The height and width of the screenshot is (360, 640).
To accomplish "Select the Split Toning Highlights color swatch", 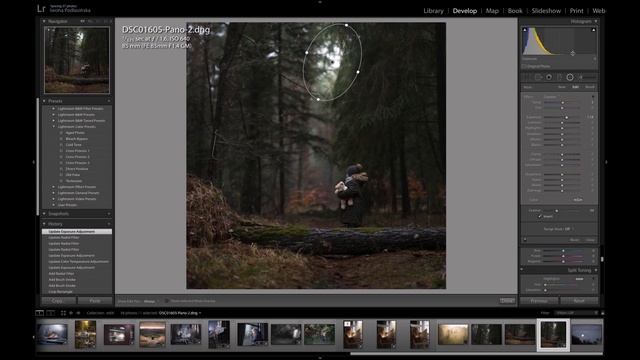I will [x=579, y=279].
